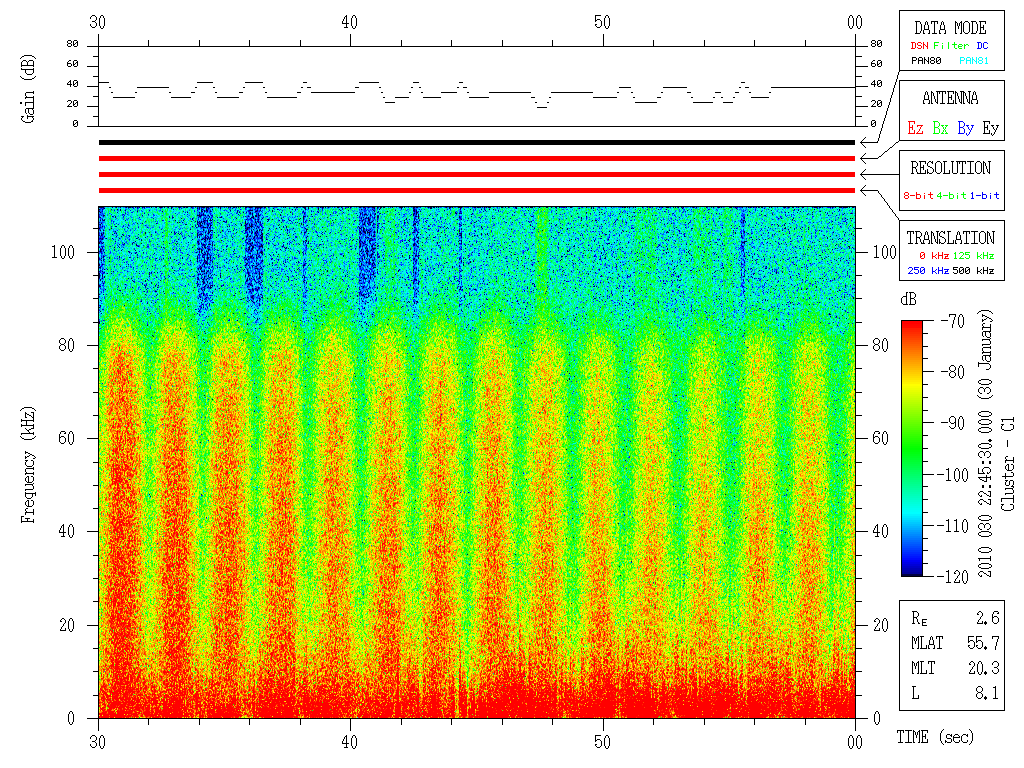This screenshot has height=768, width=1024.
Task: Click the 125 kHz translation label
Action: coord(974,255)
